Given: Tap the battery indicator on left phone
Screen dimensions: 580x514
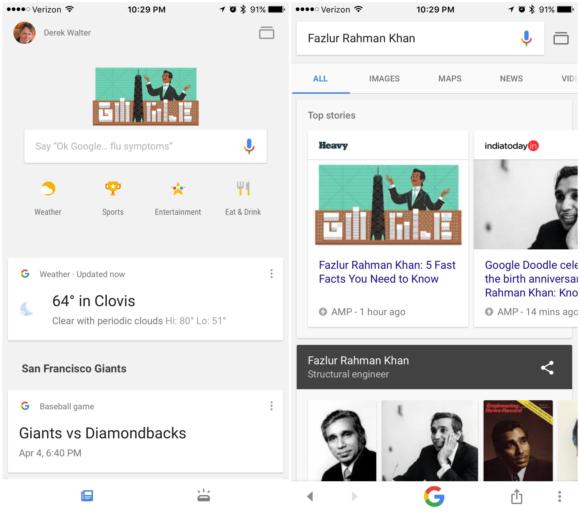Looking at the screenshot, I should tap(277, 9).
